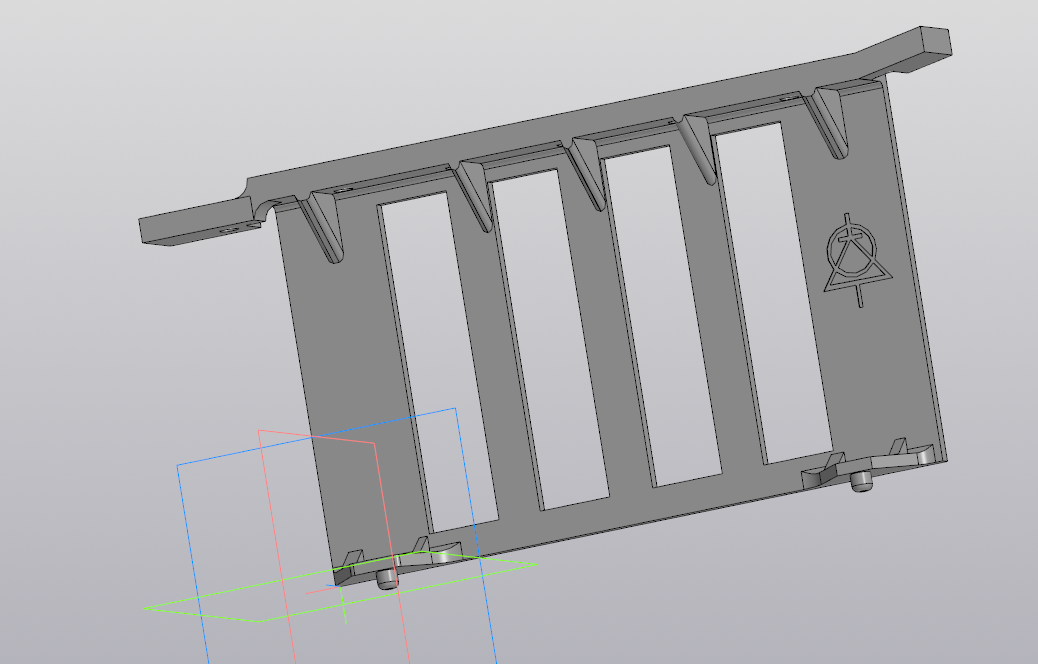Click the engraved circle-and-triangle logo on the plate
1038x664 pixels.
pyautogui.click(x=852, y=260)
